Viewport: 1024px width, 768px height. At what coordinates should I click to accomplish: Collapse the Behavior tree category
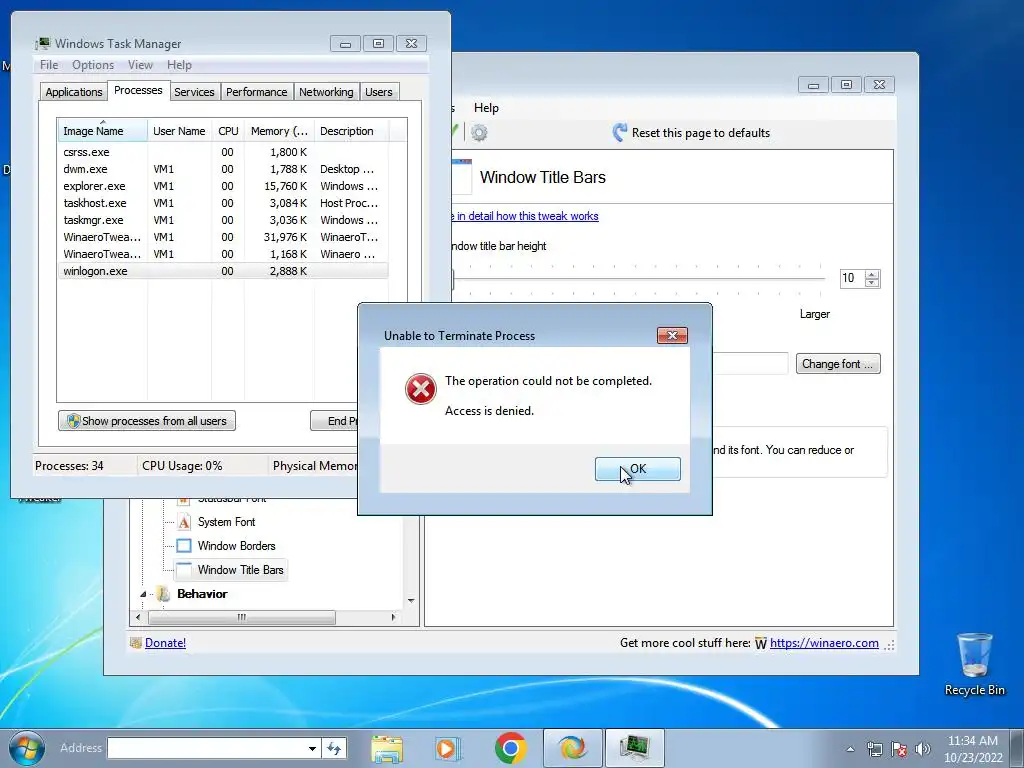pos(143,594)
